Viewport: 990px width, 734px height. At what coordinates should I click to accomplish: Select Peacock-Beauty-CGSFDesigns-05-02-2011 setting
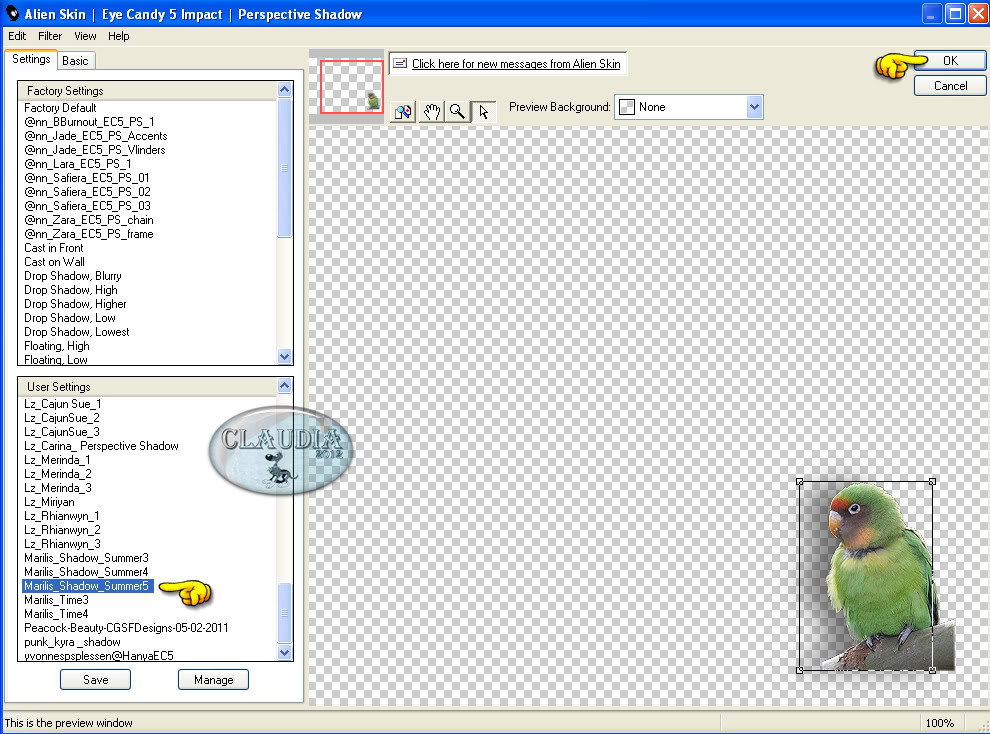click(x=126, y=628)
